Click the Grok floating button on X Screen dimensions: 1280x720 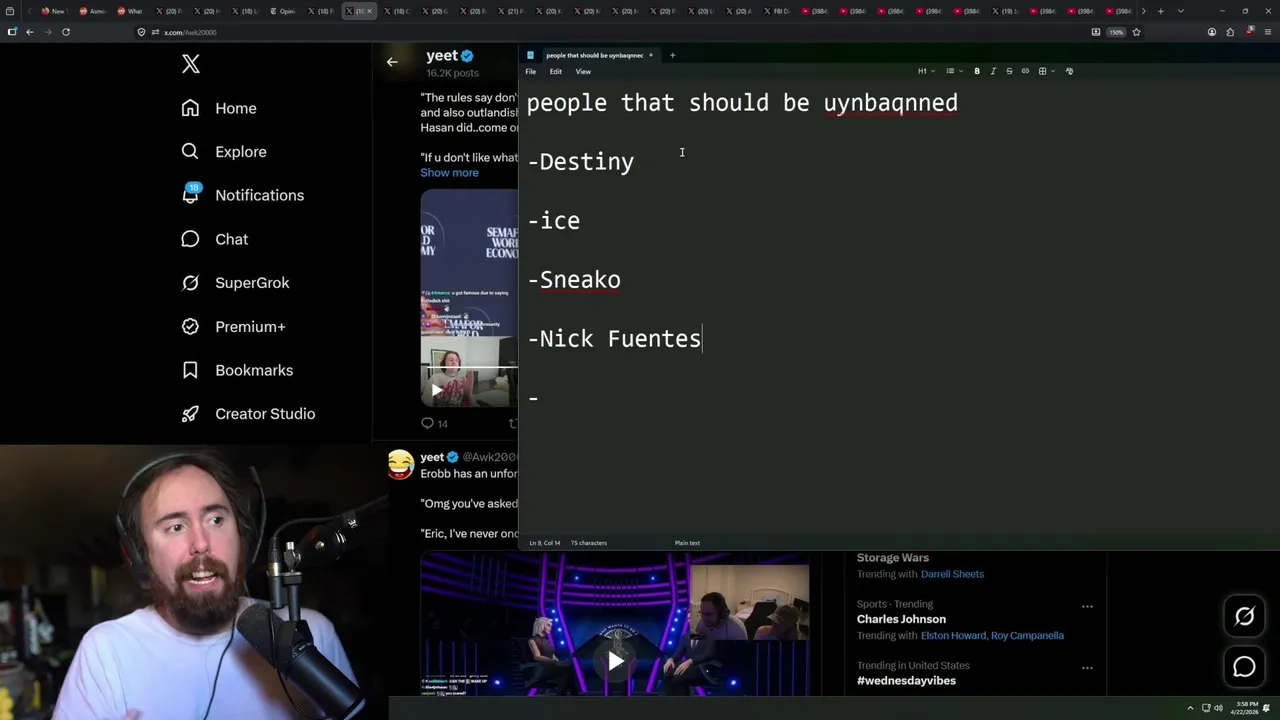coord(1244,617)
